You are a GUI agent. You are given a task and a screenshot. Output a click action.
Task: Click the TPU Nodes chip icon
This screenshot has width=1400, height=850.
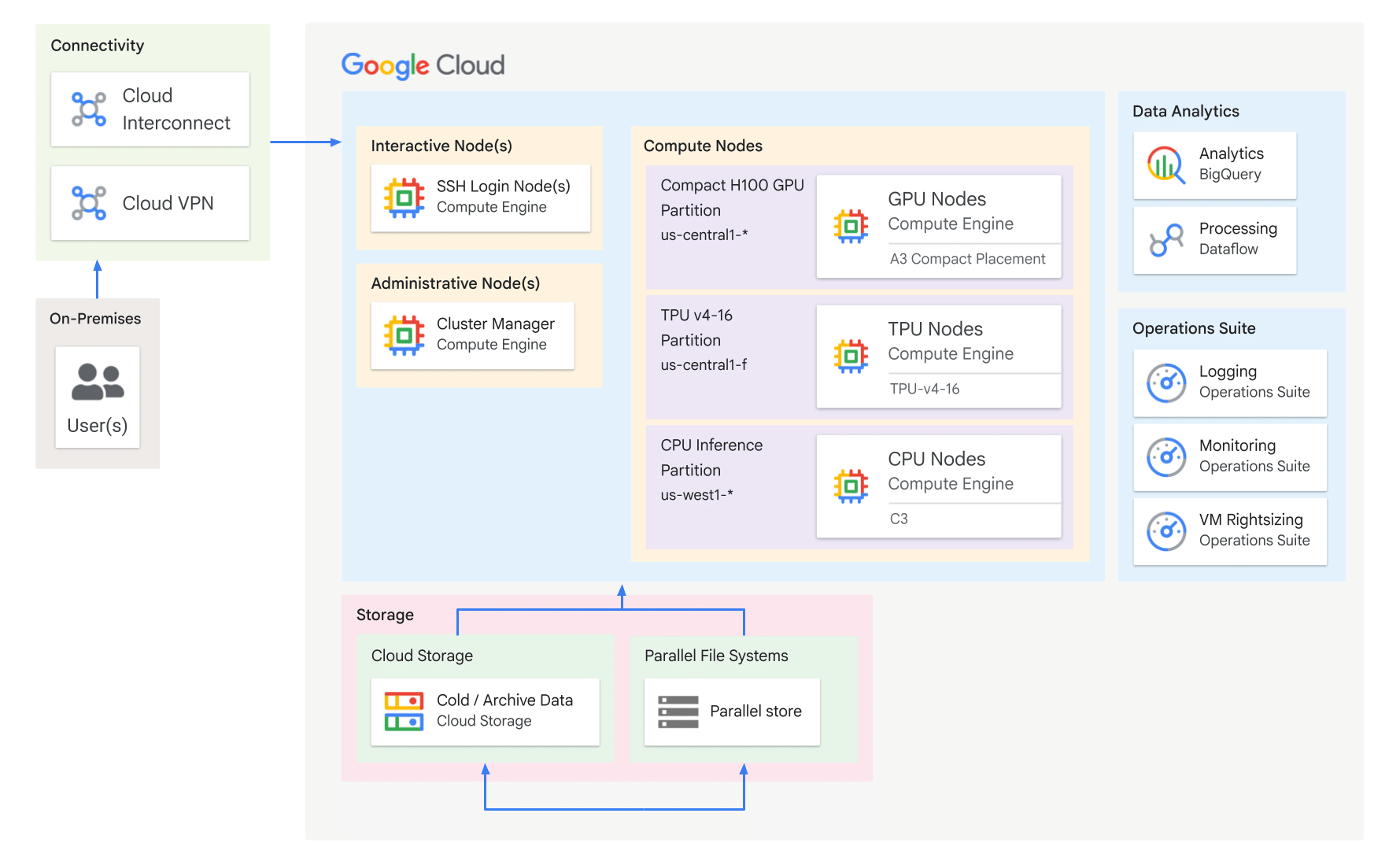coord(851,357)
